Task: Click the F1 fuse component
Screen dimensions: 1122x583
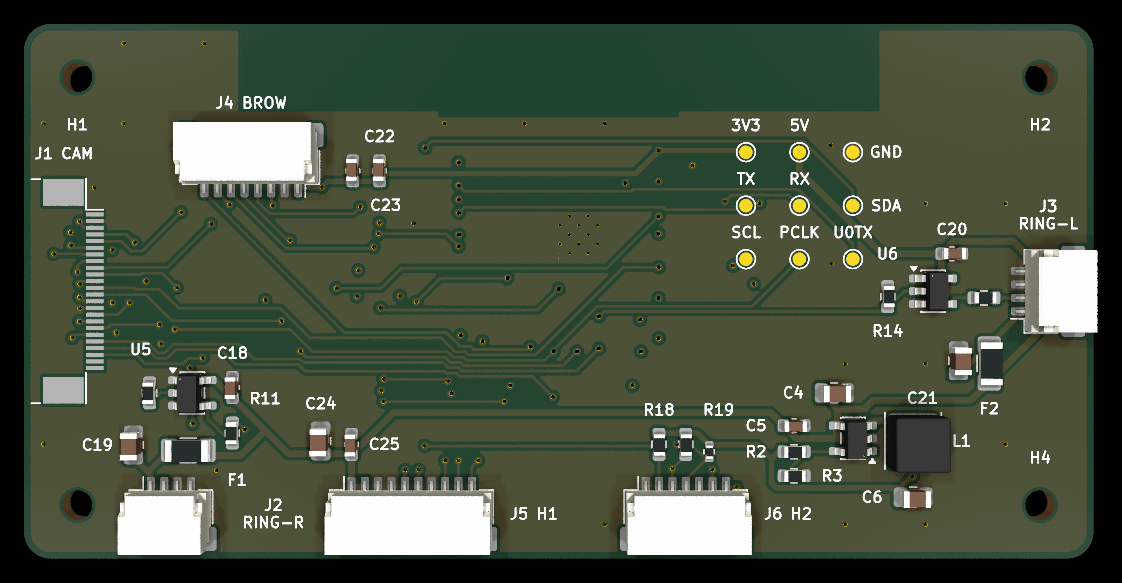Action: coord(188,451)
